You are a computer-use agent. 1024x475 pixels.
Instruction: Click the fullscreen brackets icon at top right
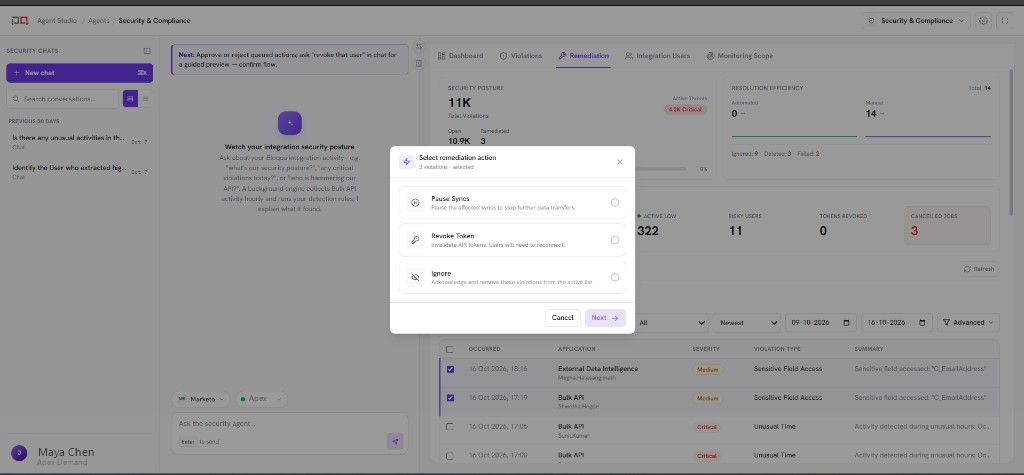(x=1004, y=21)
